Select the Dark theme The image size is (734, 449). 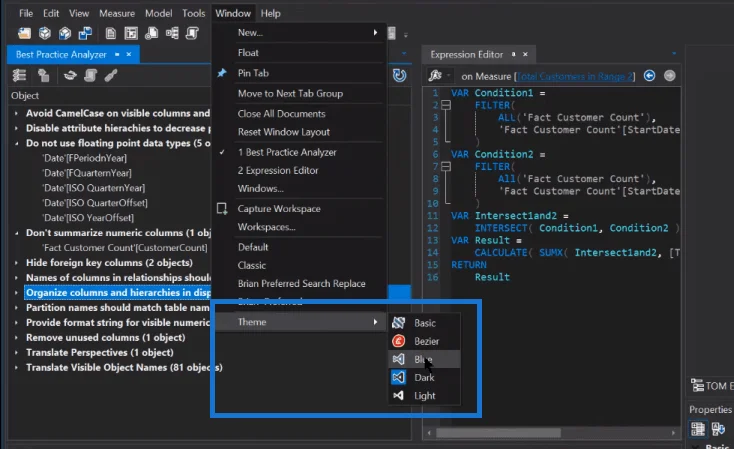point(424,377)
